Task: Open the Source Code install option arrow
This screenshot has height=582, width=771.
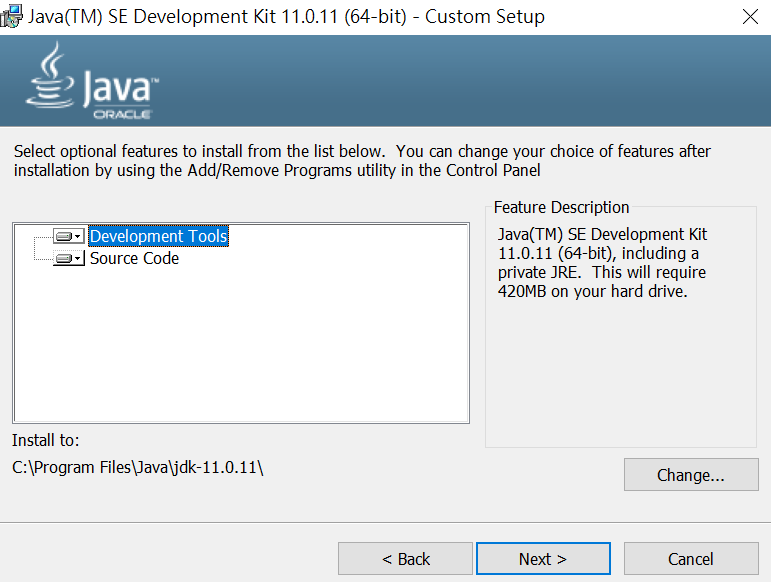Action: click(78, 259)
